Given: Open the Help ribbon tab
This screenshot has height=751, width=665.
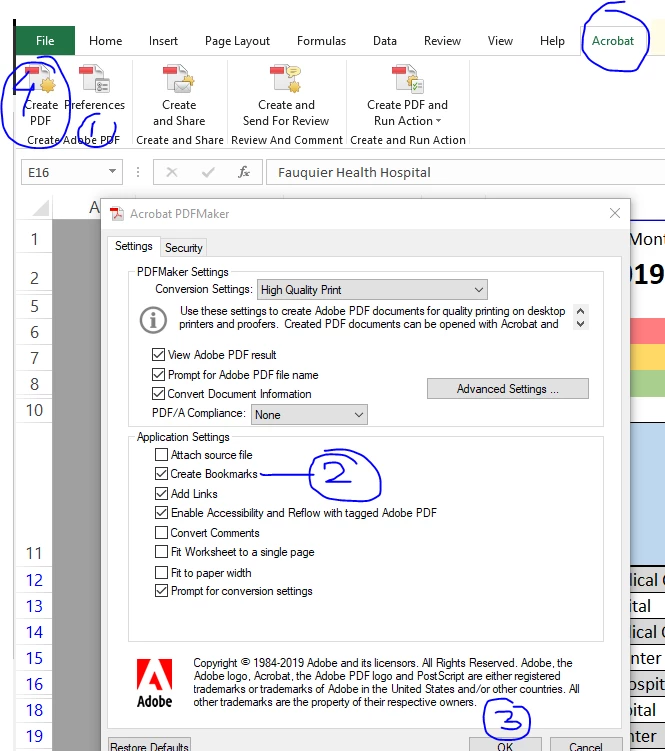Looking at the screenshot, I should [x=552, y=41].
